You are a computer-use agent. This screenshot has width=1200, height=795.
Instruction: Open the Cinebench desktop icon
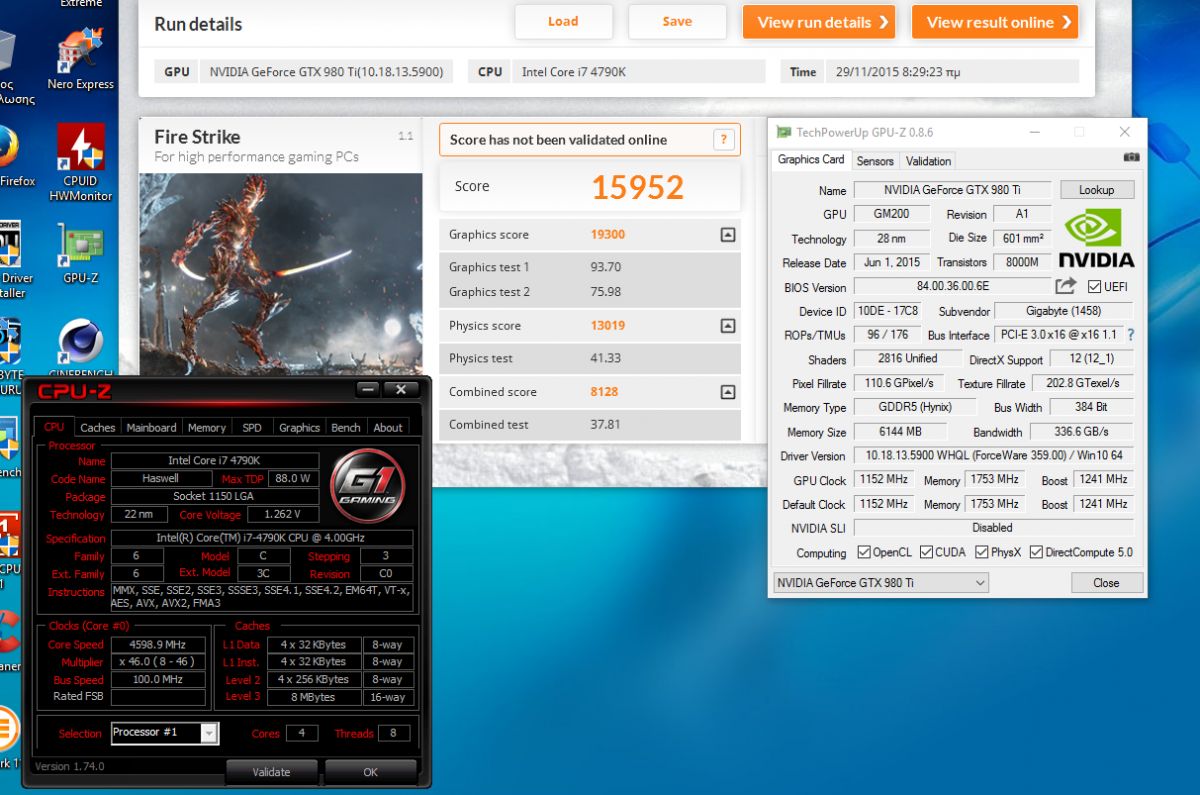click(80, 345)
